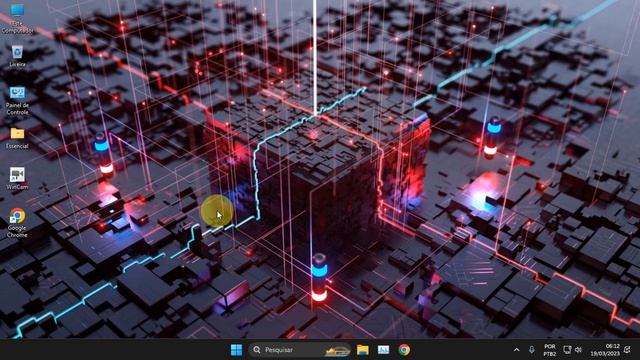Open POR PTB2 language switcher
Viewport: 640px width, 360px height.
coord(550,350)
